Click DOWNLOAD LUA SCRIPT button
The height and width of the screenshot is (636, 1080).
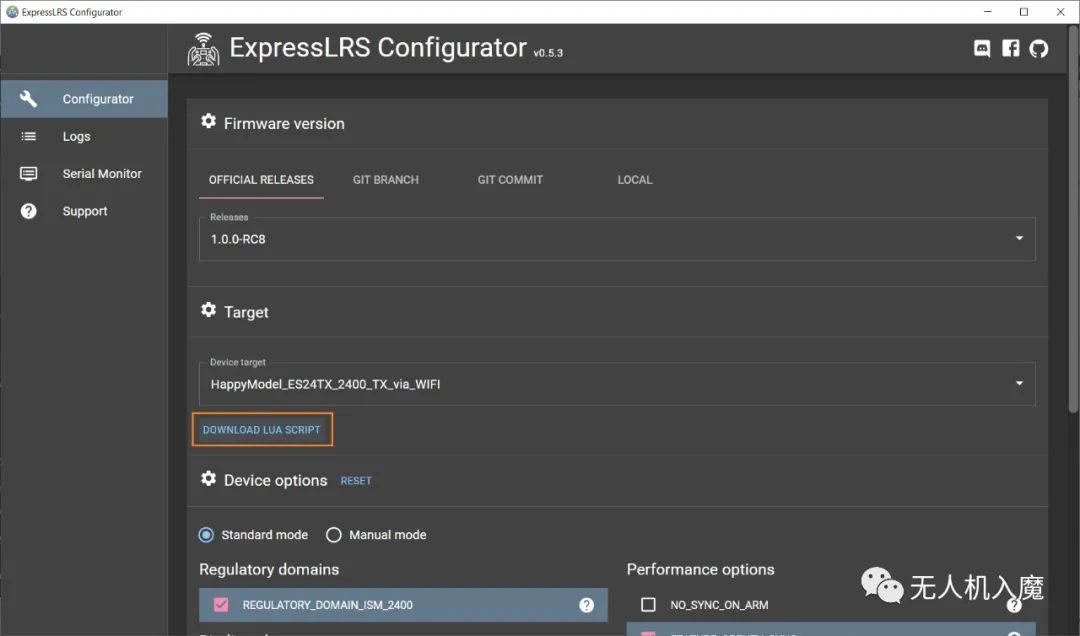(262, 430)
